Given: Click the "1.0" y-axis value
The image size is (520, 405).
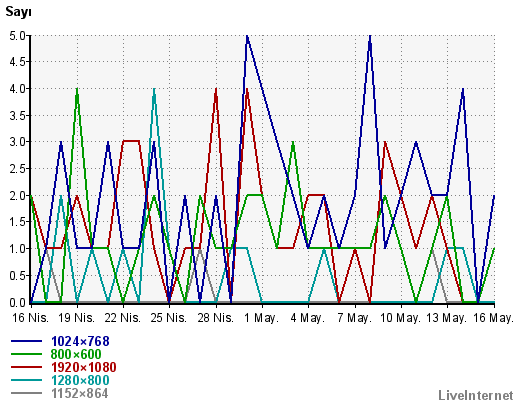Looking at the screenshot, I should pos(18,249).
